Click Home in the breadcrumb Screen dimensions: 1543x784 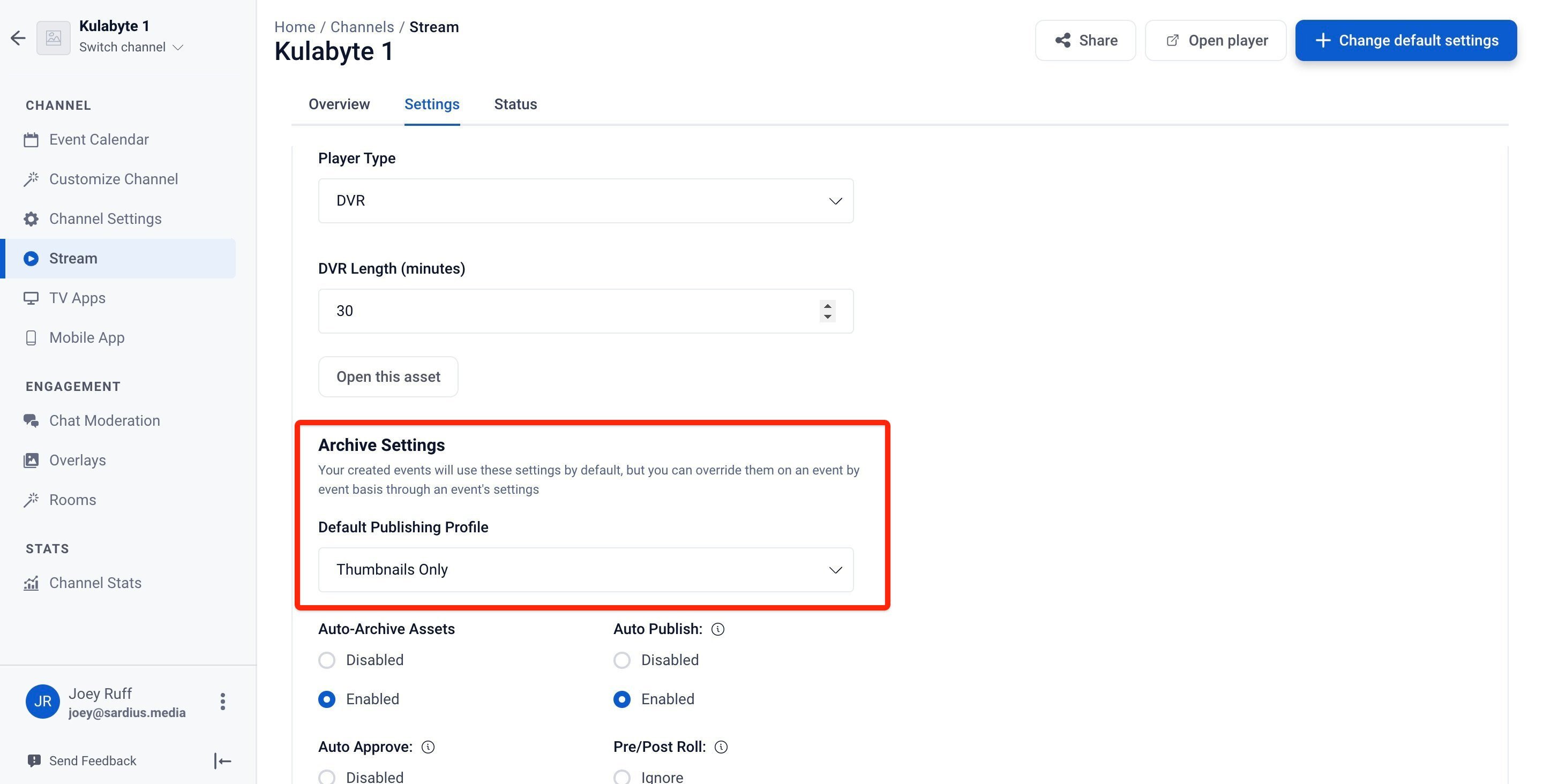click(x=295, y=27)
